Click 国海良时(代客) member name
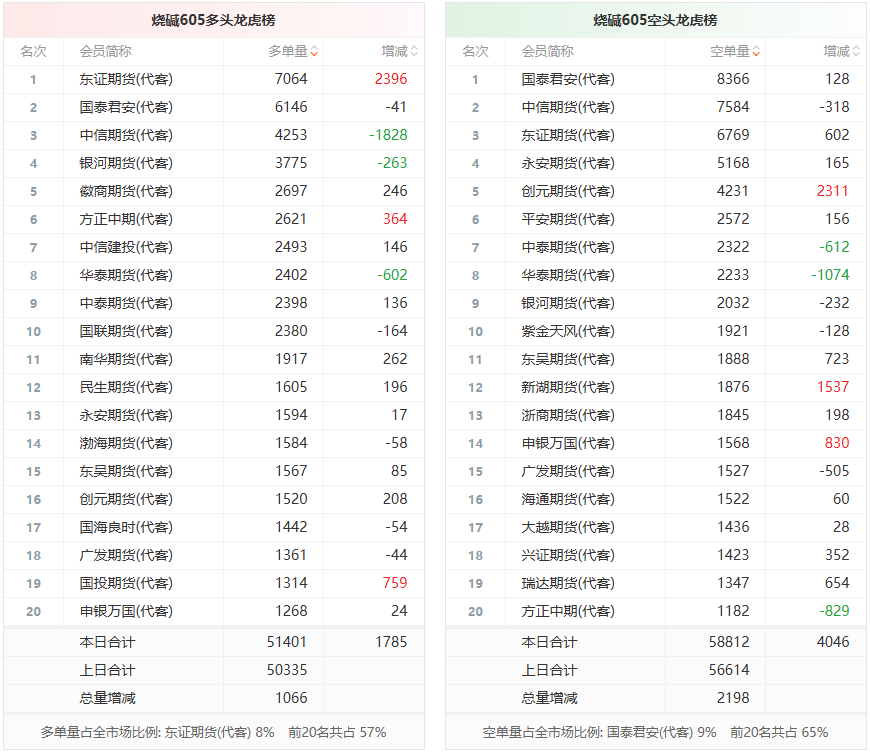Screen dimensions: 870x754 pyautogui.click(x=126, y=528)
